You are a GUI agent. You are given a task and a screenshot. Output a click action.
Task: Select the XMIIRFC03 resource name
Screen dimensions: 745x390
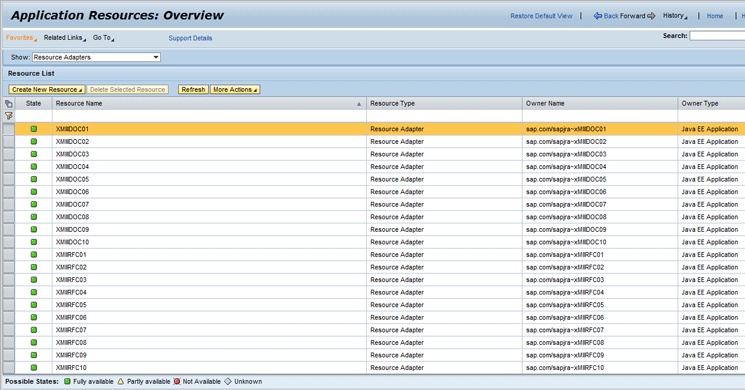pyautogui.click(x=71, y=280)
